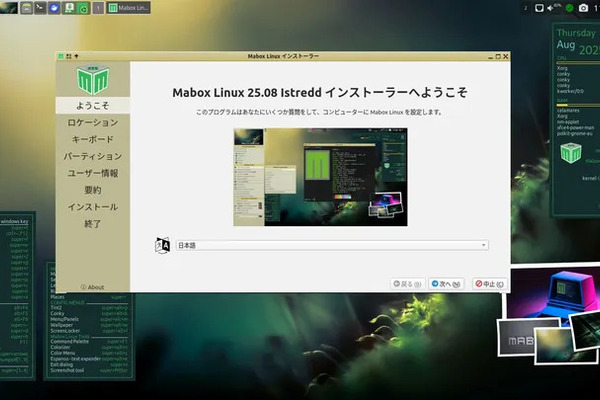Viewport: 600px width, 400px height.
Task: Open the screenshot camera tray icon
Action: pos(583,8)
